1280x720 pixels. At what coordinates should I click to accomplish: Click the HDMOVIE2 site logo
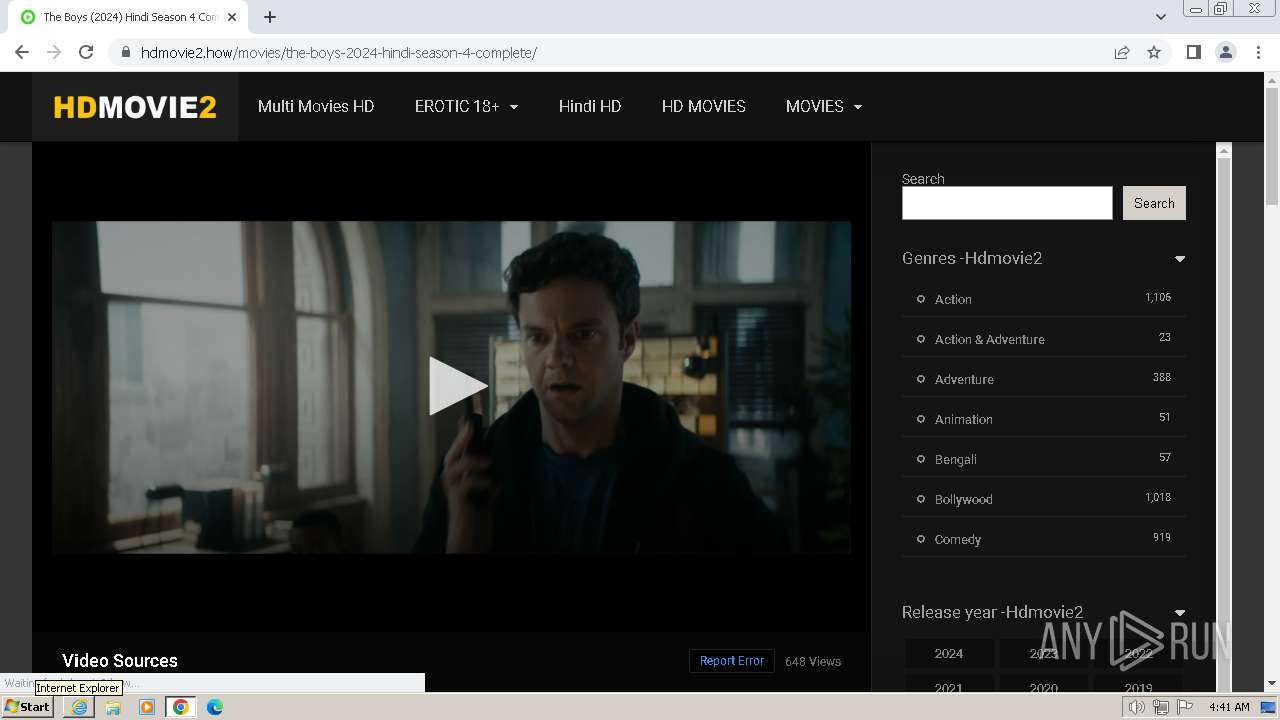pos(135,107)
